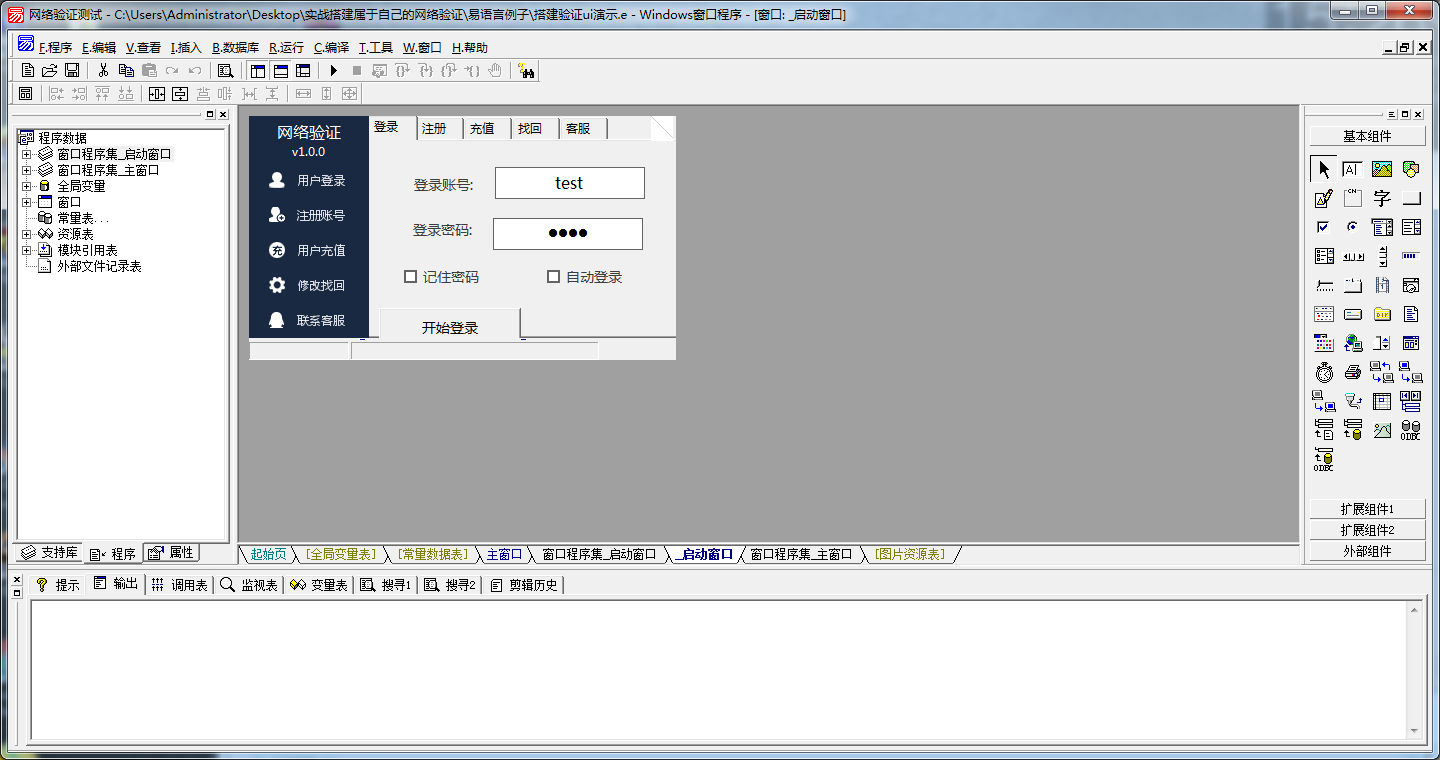Select the picture box component

coord(1382,170)
